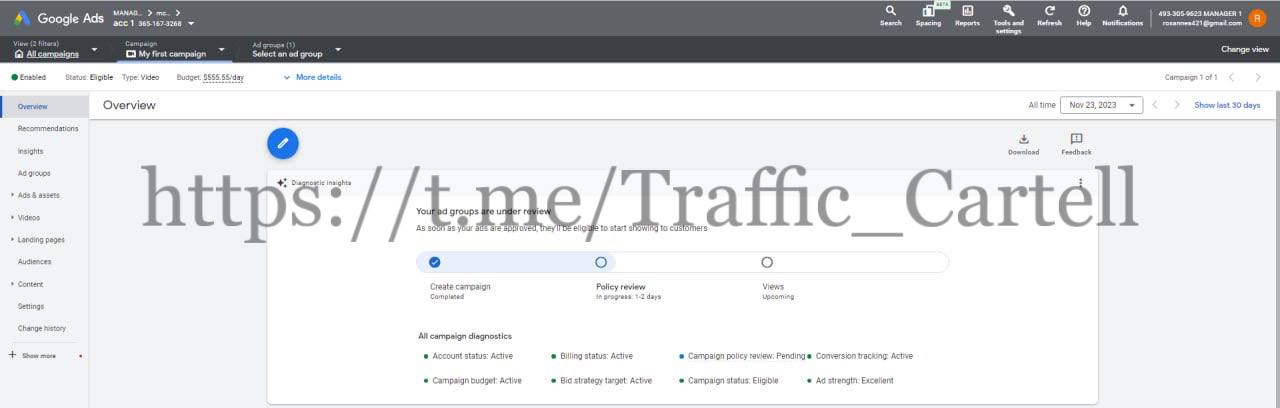Click Conversion tracking: Active text

click(x=864, y=356)
